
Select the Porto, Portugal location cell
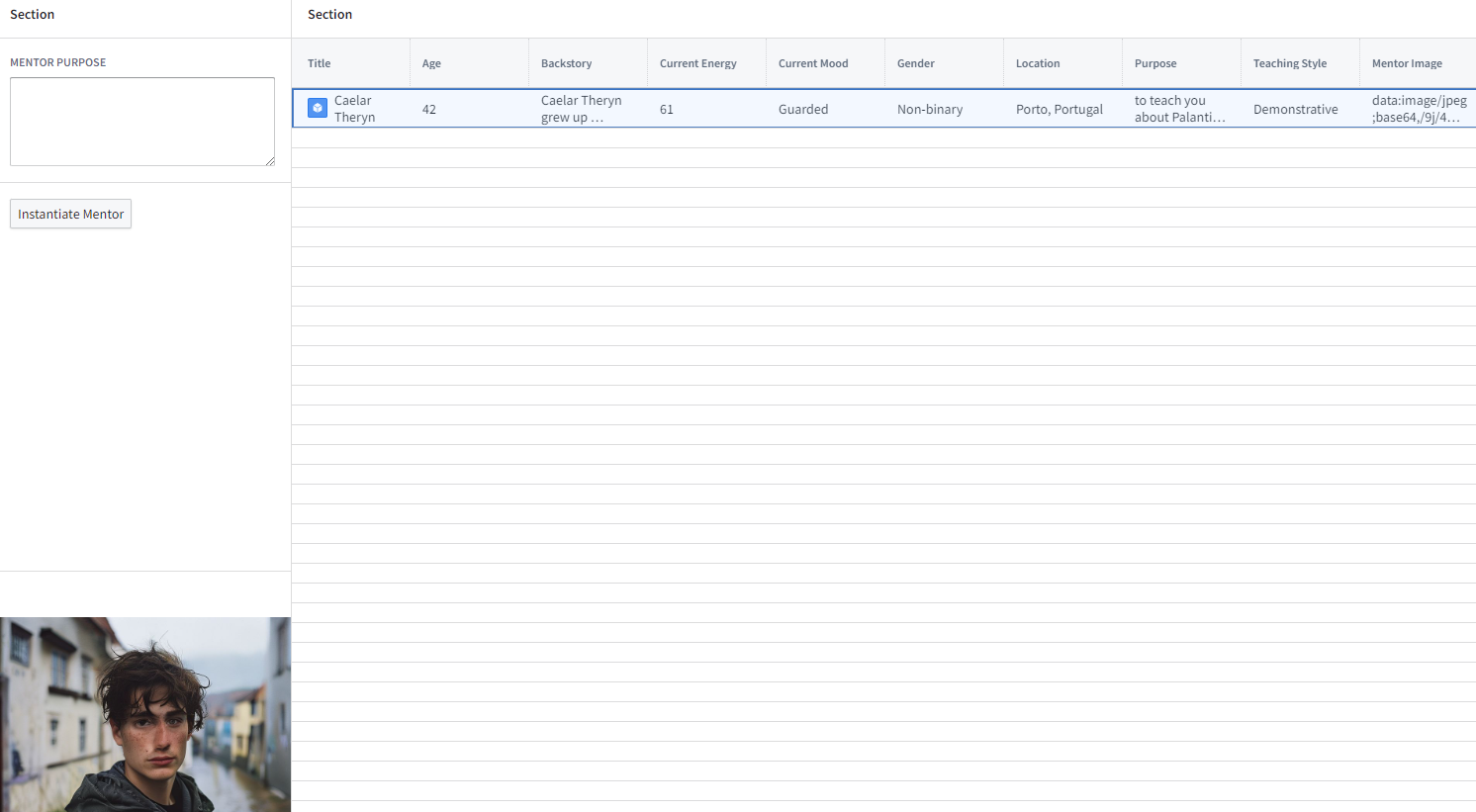click(x=1059, y=109)
